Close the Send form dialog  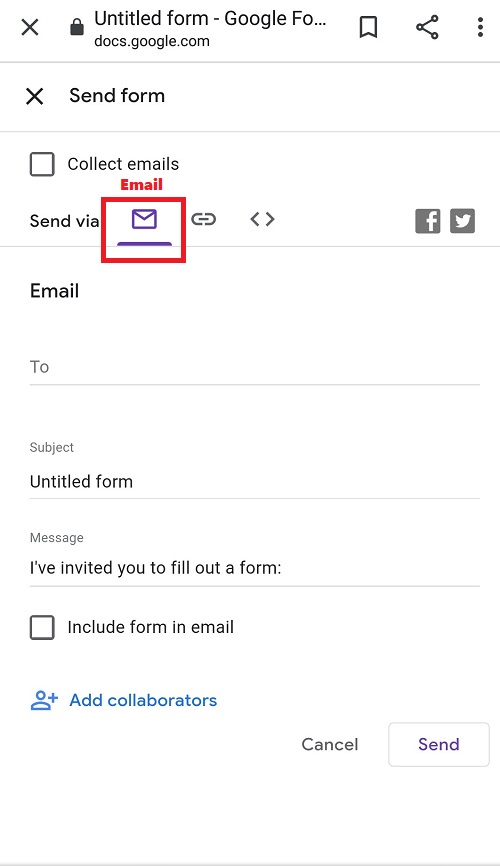[x=34, y=96]
